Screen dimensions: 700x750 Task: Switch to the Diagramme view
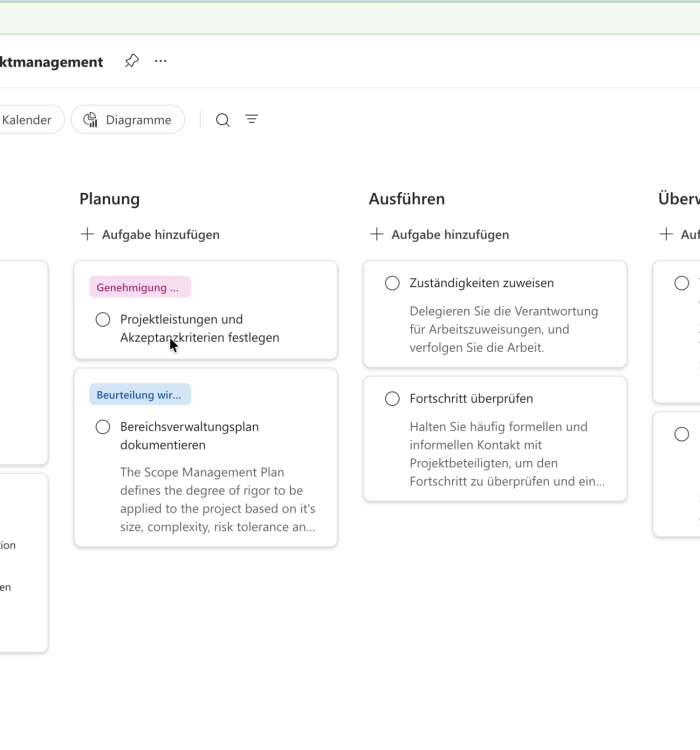[128, 120]
